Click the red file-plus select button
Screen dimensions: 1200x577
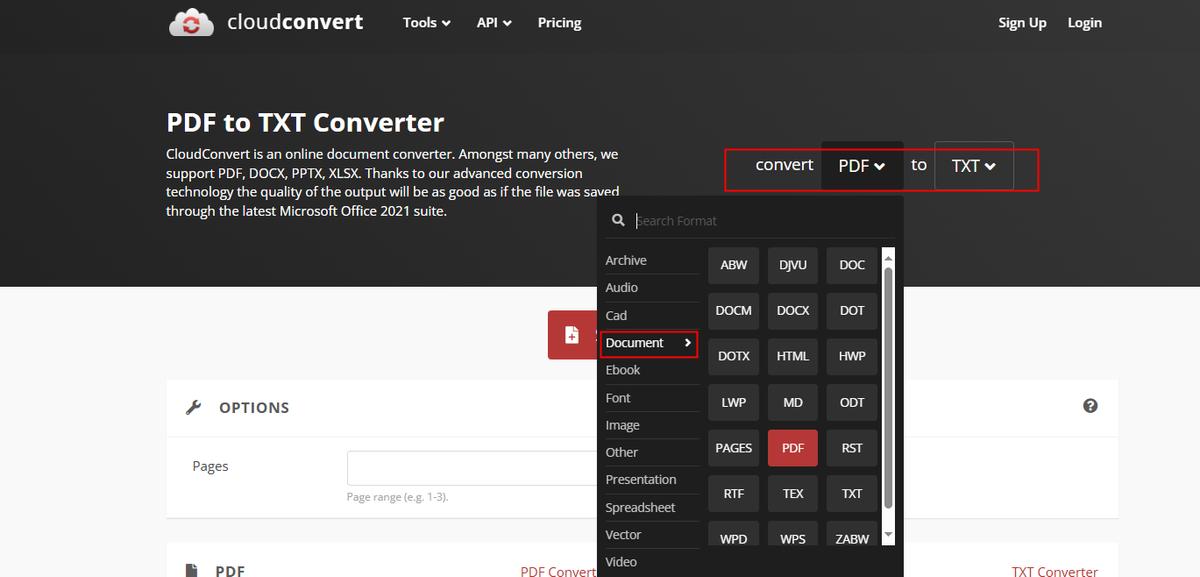(x=572, y=335)
